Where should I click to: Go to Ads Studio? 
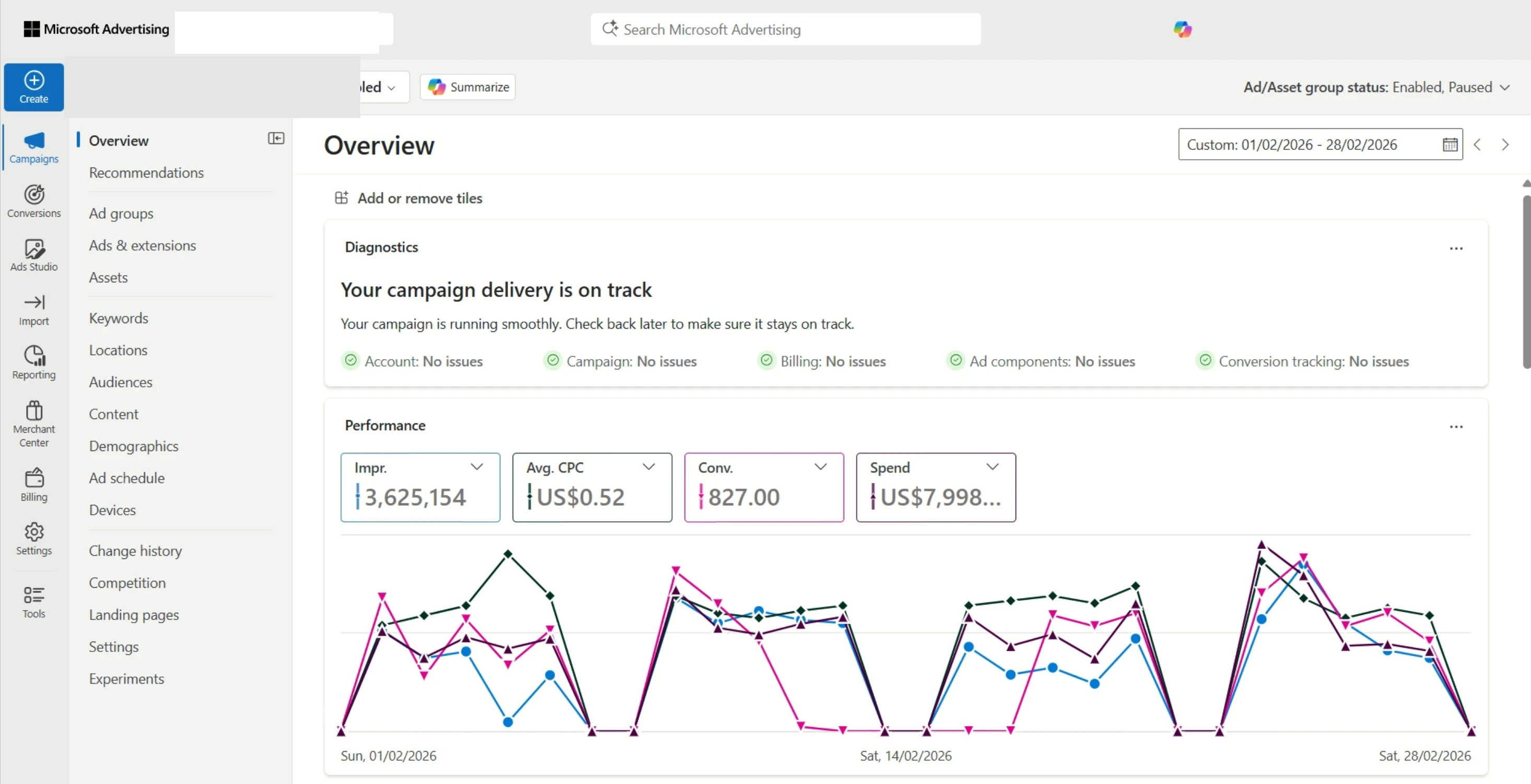pyautogui.click(x=33, y=254)
